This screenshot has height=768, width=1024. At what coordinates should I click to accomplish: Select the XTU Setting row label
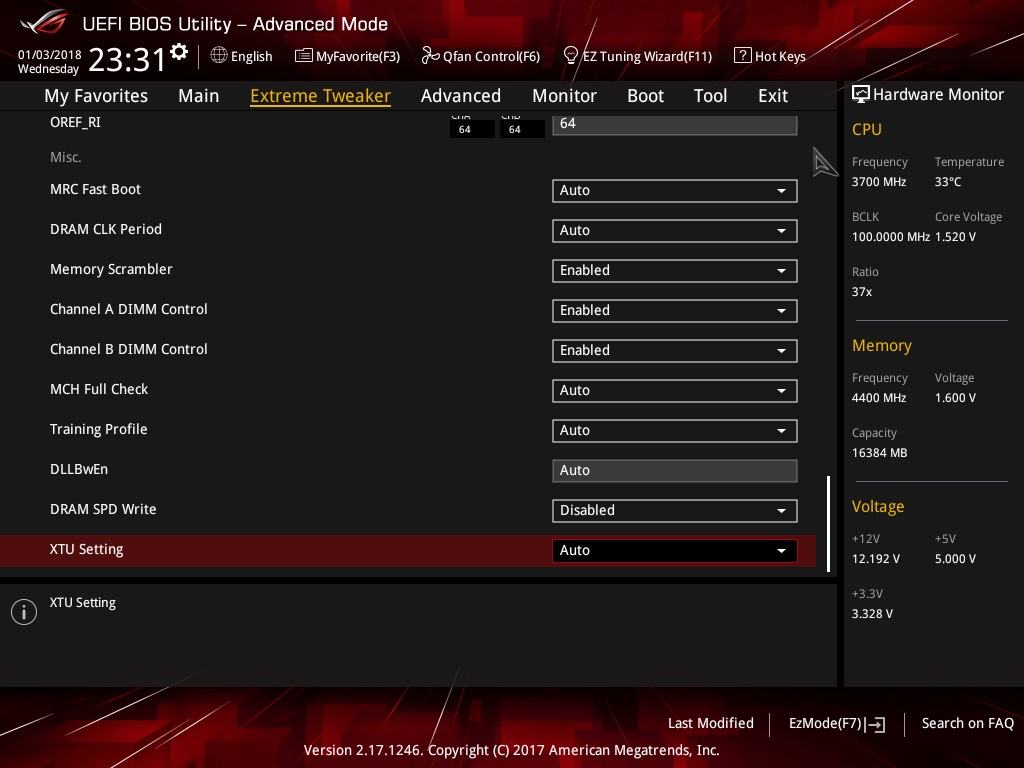click(x=86, y=550)
